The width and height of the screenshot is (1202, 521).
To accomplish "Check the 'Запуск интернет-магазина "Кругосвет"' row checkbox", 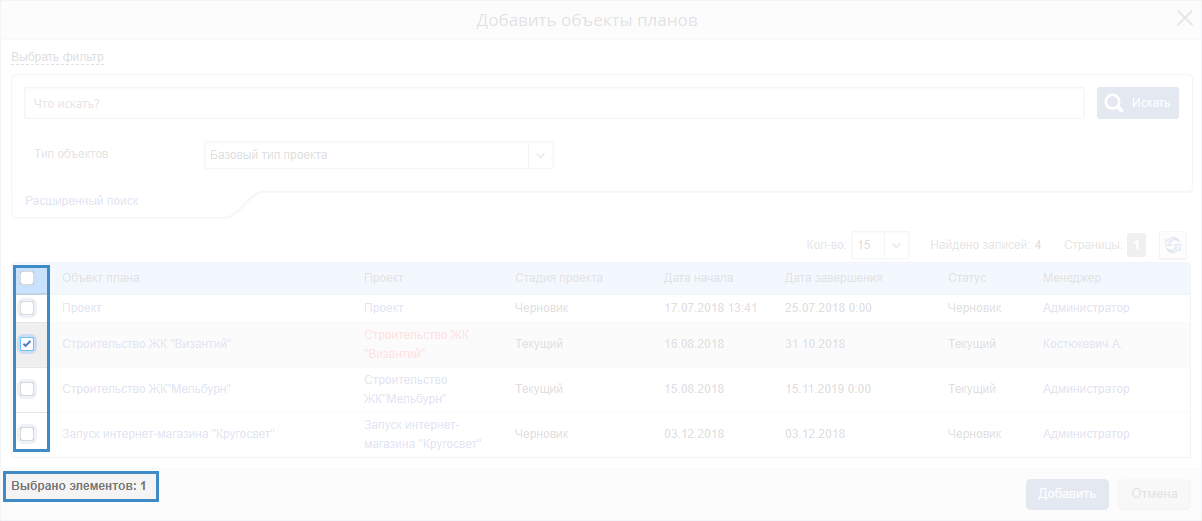I will [x=28, y=434].
